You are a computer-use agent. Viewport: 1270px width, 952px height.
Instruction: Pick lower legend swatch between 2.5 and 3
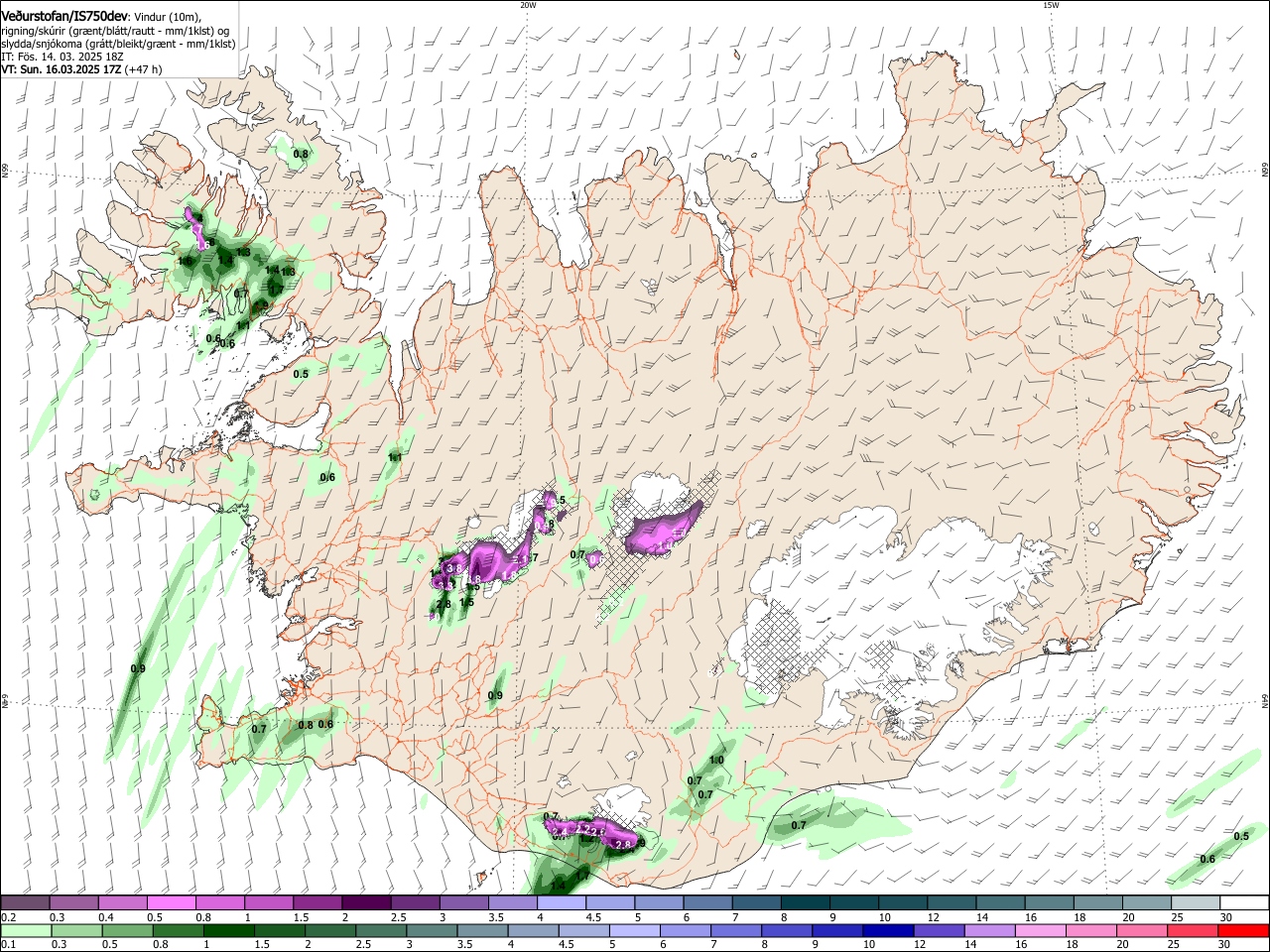pos(381,930)
